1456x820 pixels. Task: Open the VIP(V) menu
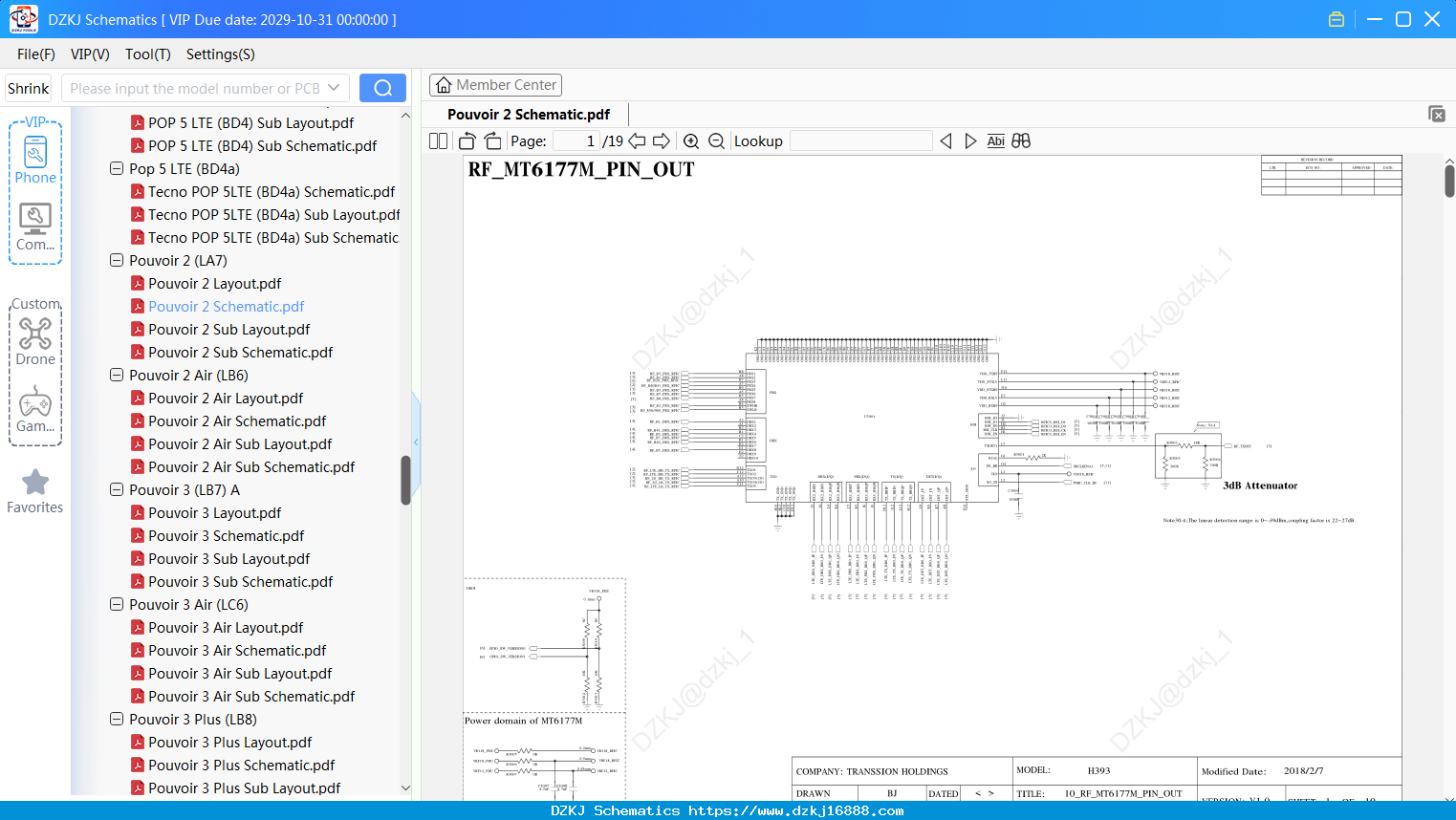90,54
